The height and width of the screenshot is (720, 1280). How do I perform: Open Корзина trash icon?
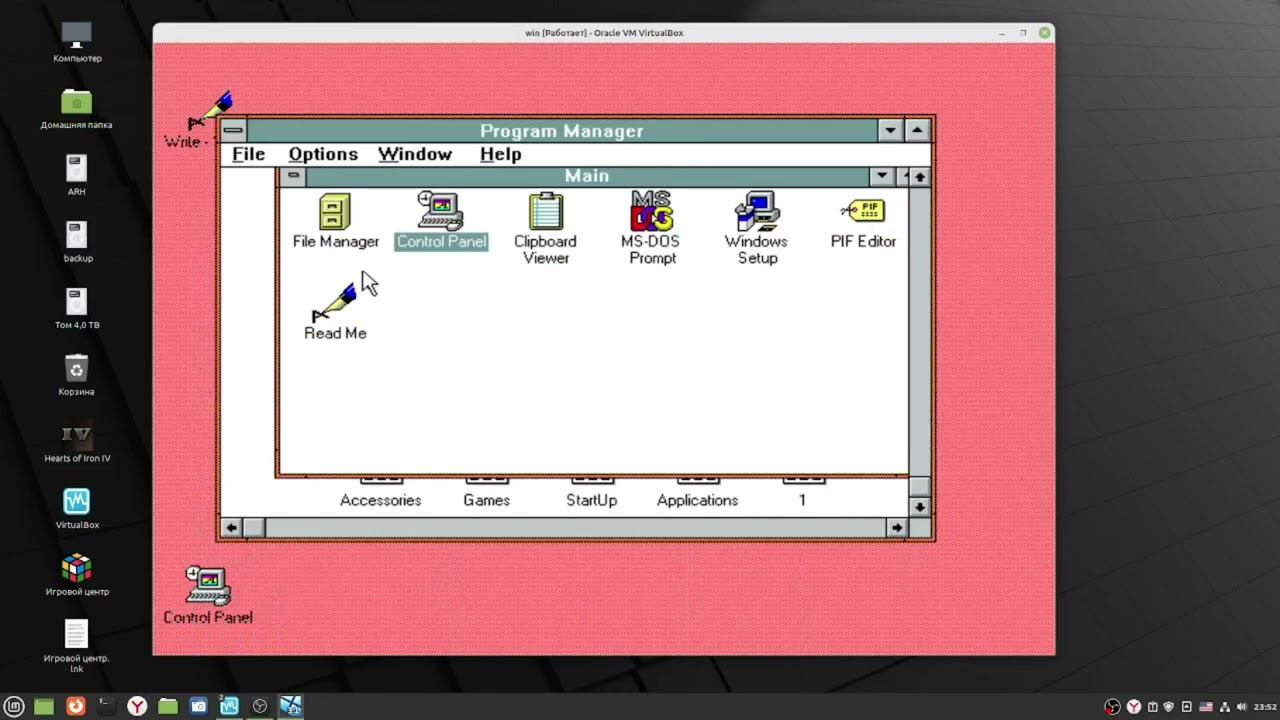point(77,375)
